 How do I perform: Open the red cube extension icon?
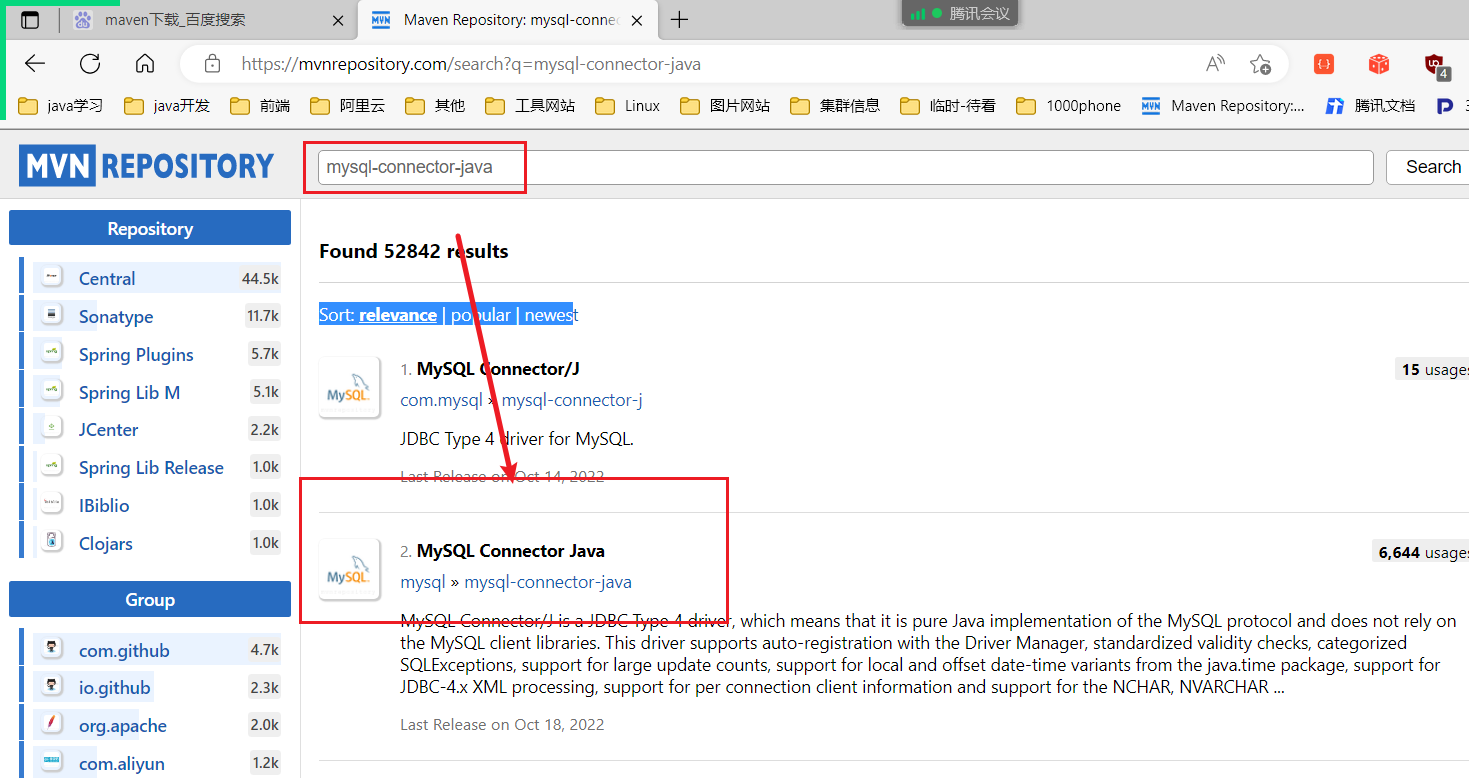point(1379,64)
